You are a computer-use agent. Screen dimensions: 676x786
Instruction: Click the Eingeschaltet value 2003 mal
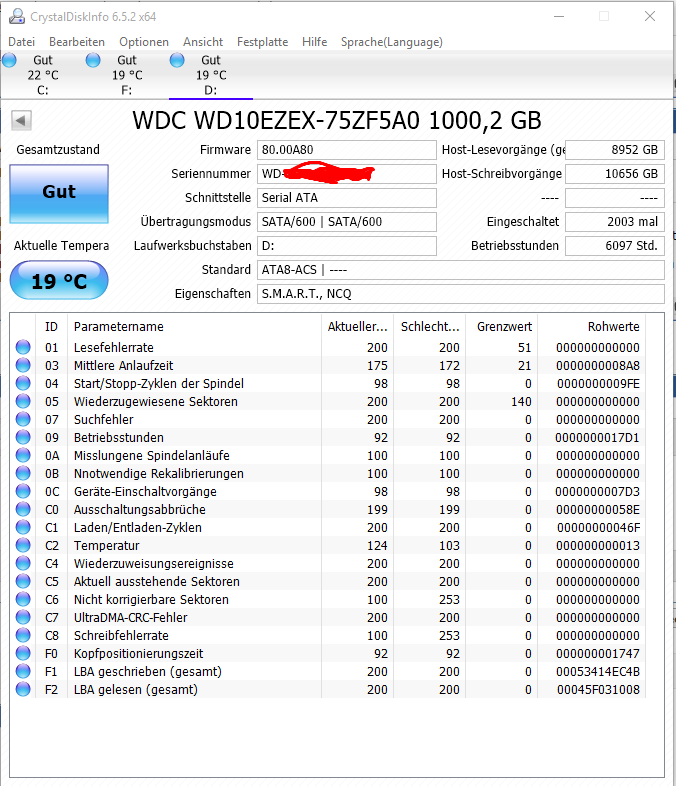click(615, 222)
